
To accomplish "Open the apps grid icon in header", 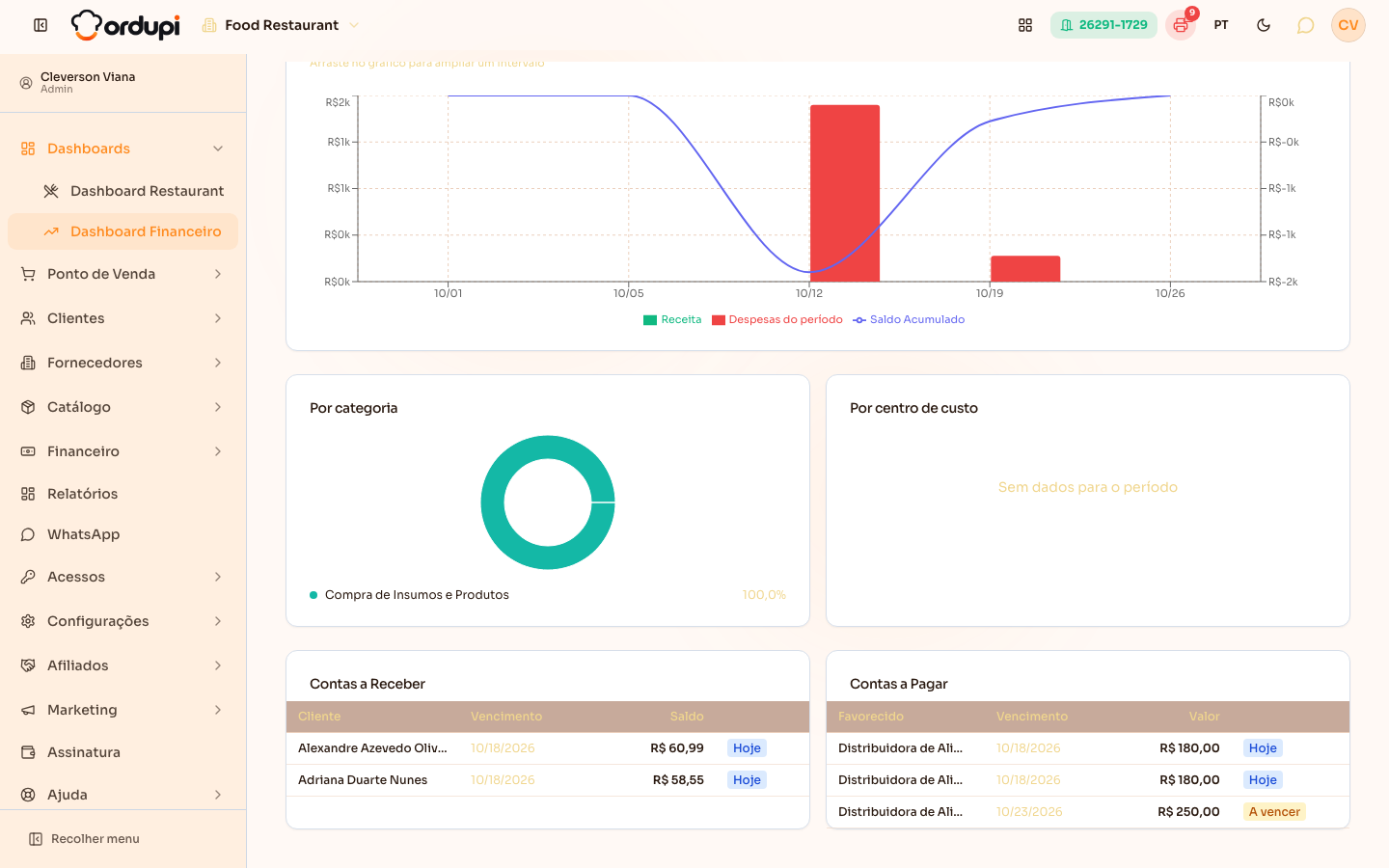I will click(x=1025, y=25).
